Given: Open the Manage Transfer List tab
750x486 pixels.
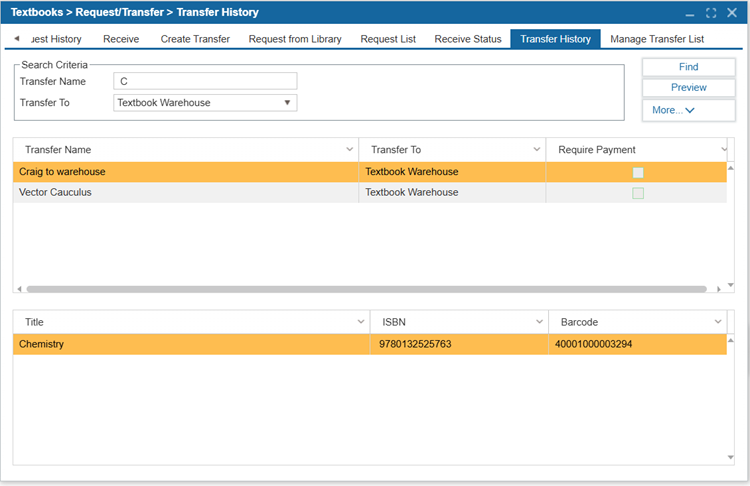Looking at the screenshot, I should [x=657, y=39].
